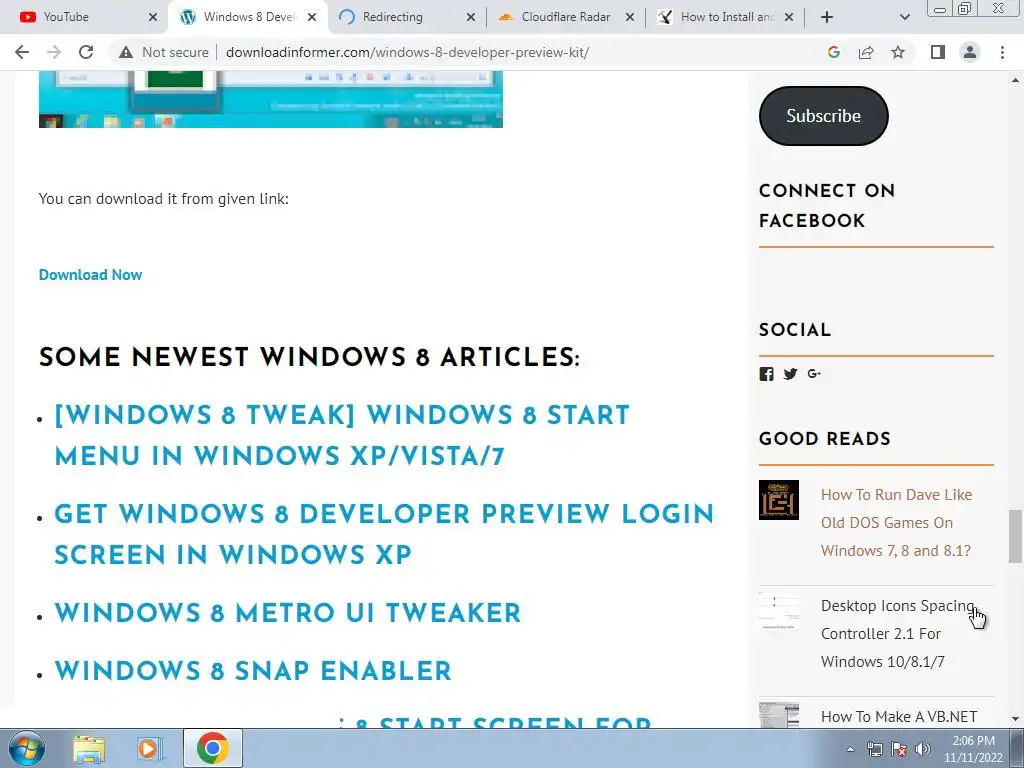Open a new tab with the plus button

pyautogui.click(x=827, y=17)
